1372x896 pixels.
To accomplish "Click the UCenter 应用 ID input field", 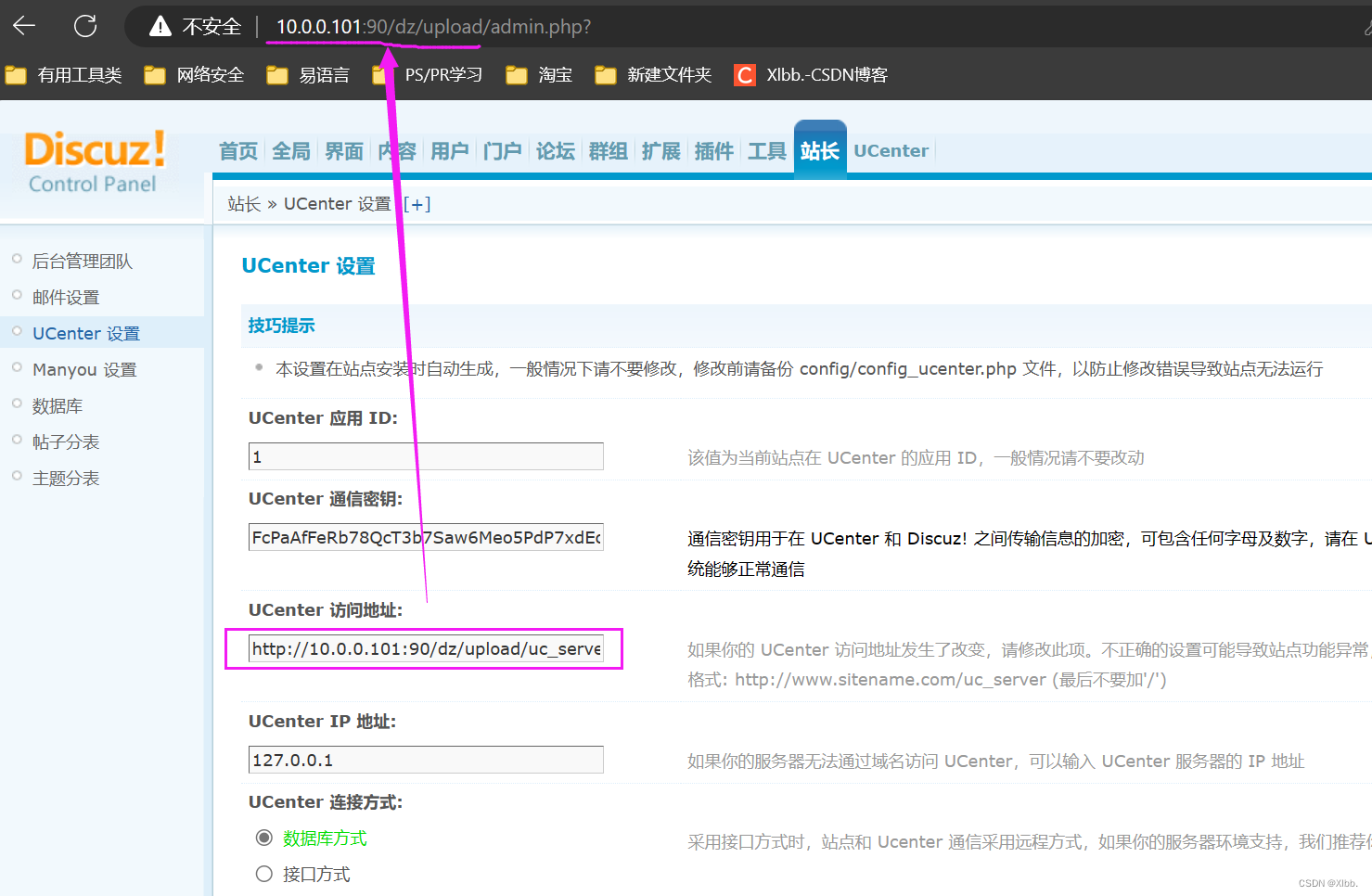I will (x=425, y=455).
